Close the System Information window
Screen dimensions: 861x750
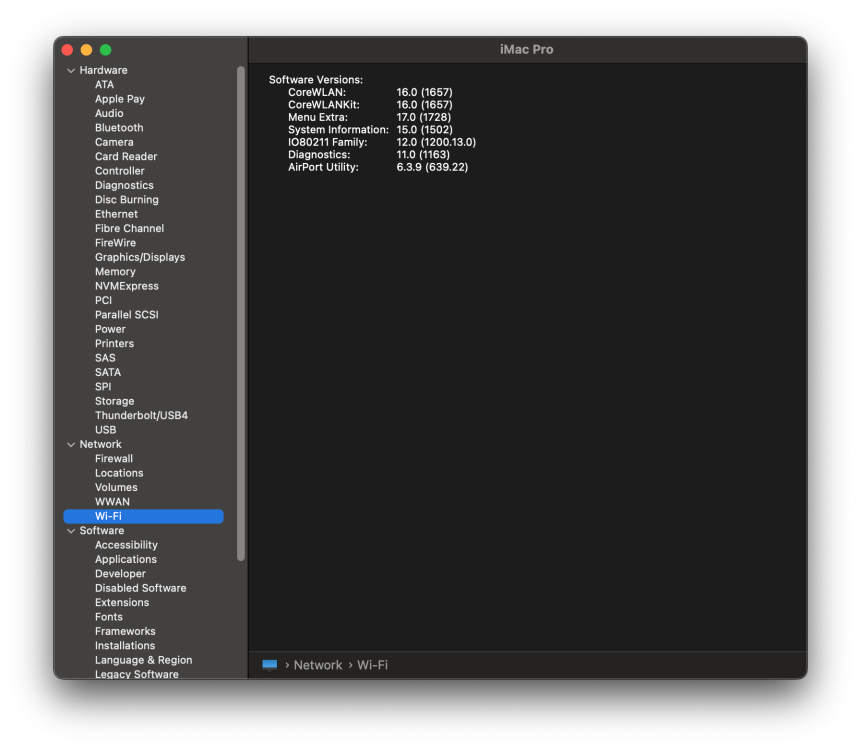click(67, 50)
